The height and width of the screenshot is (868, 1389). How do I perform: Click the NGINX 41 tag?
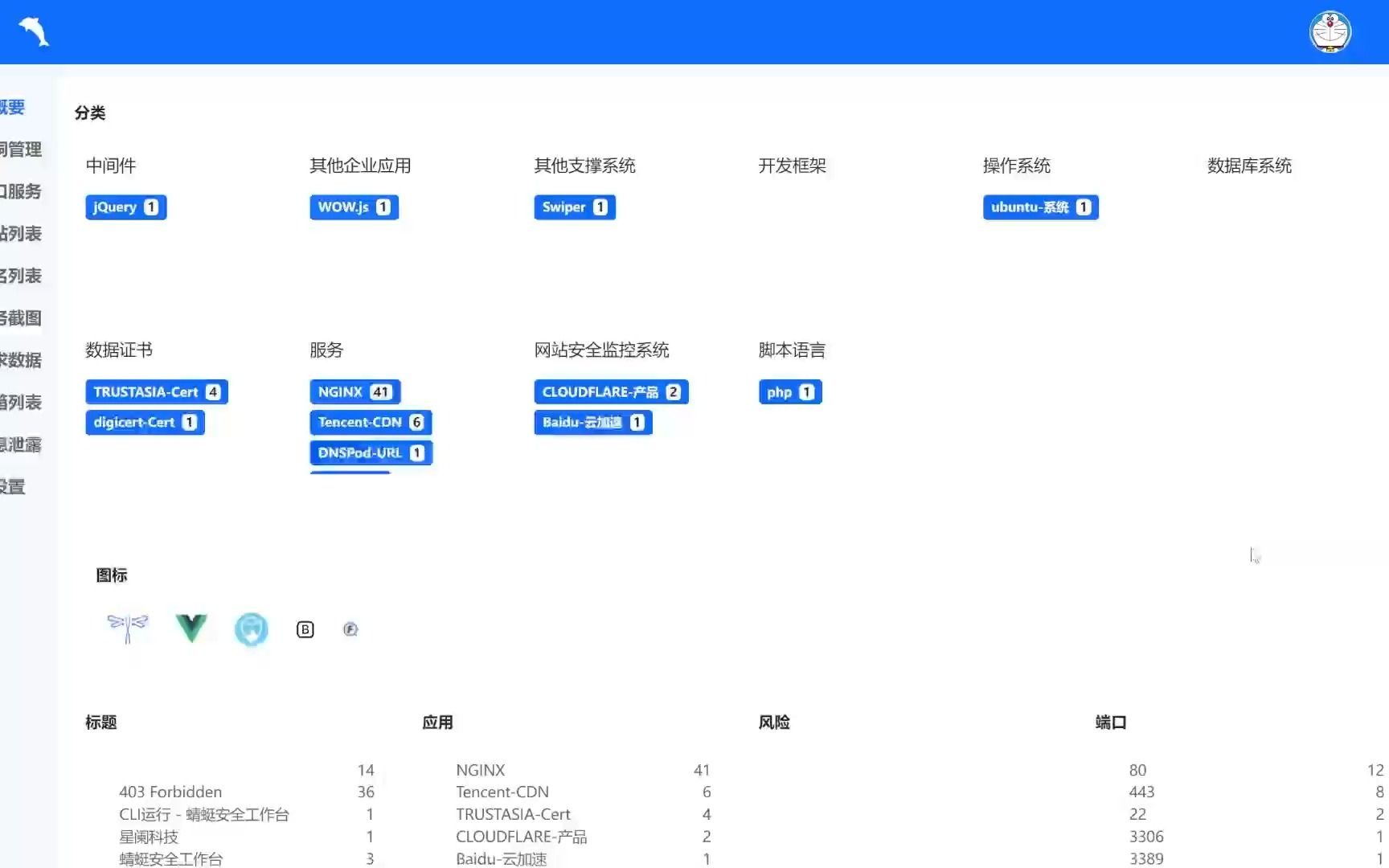tap(355, 392)
